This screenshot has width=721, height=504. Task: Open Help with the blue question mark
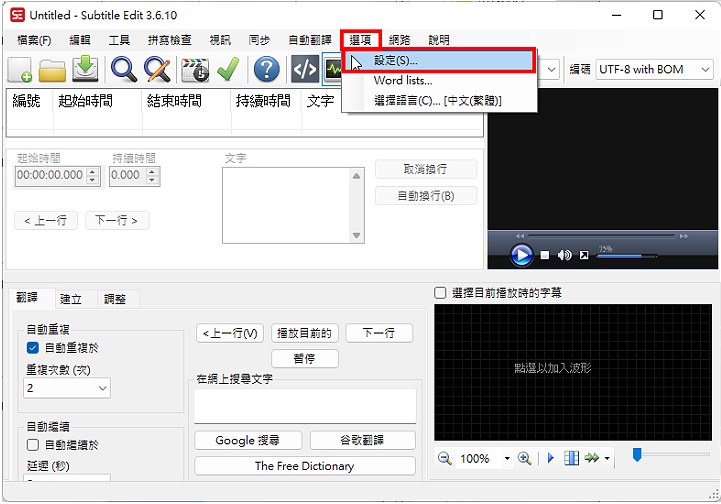pos(265,69)
